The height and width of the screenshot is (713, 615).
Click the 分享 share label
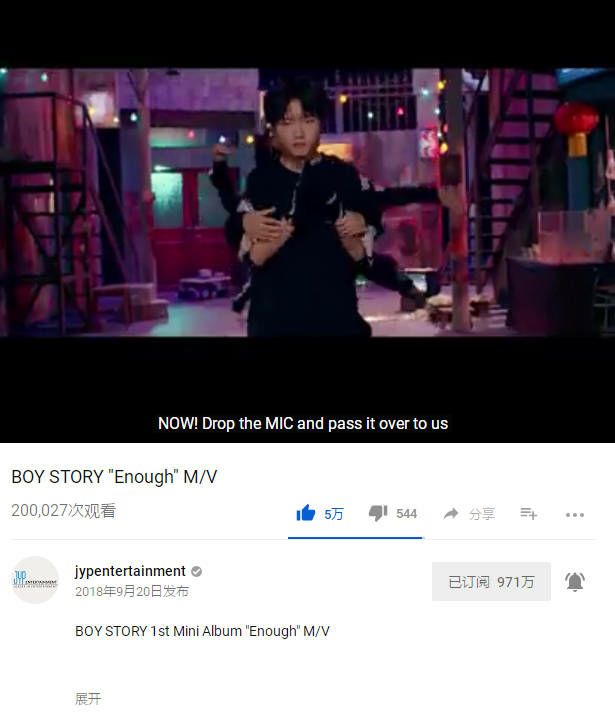(482, 514)
